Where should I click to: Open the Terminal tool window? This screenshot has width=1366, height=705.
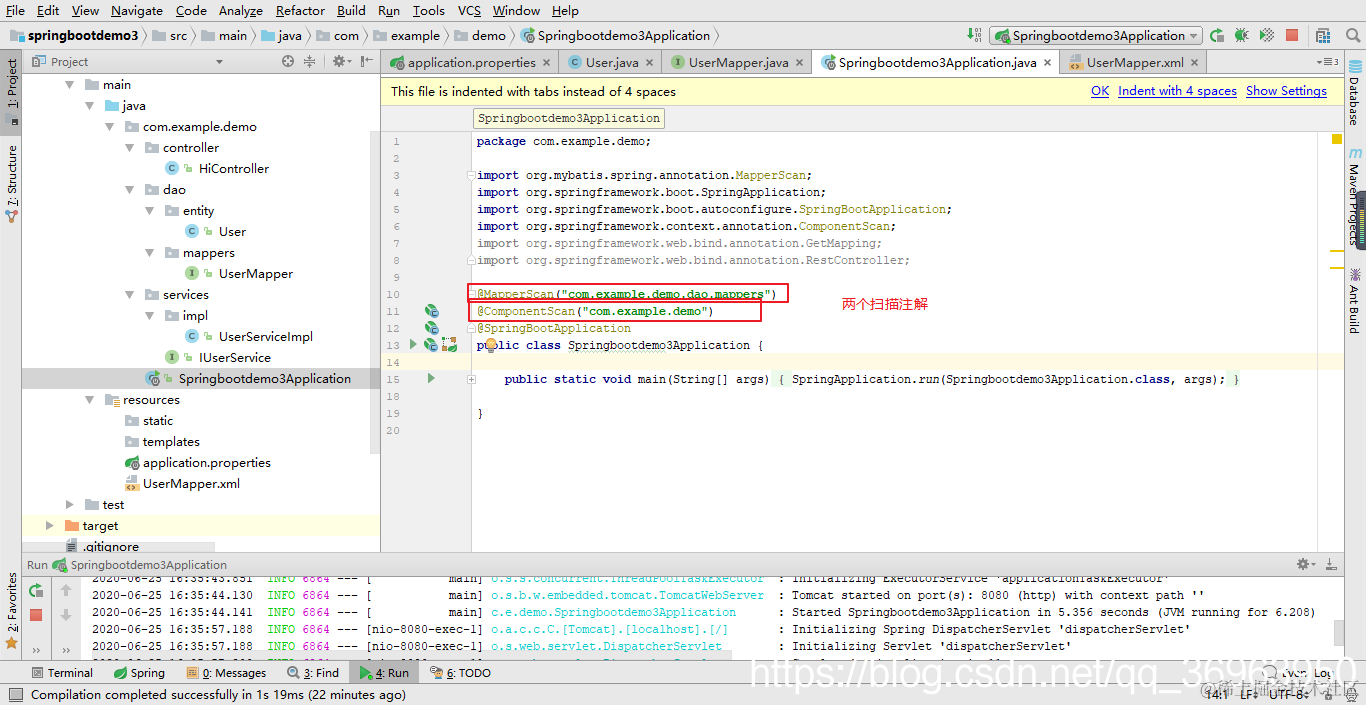(x=61, y=673)
